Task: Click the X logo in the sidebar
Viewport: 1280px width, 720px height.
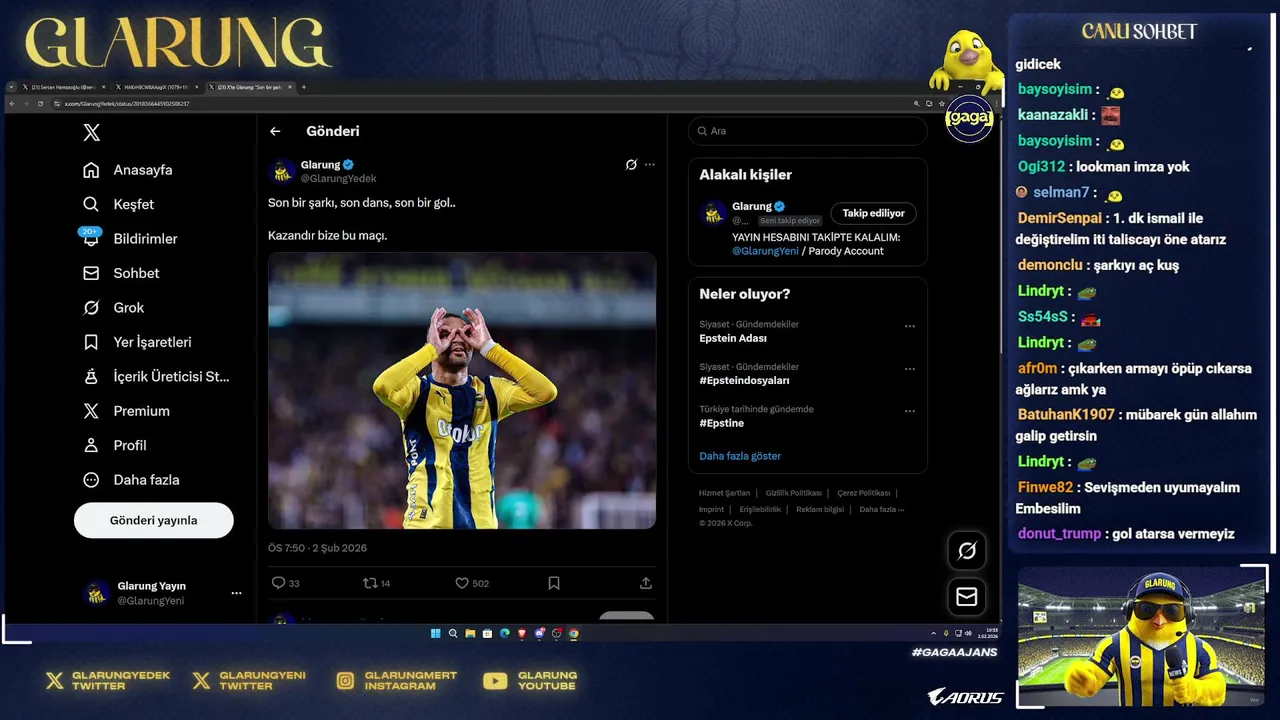Action: pyautogui.click(x=91, y=133)
